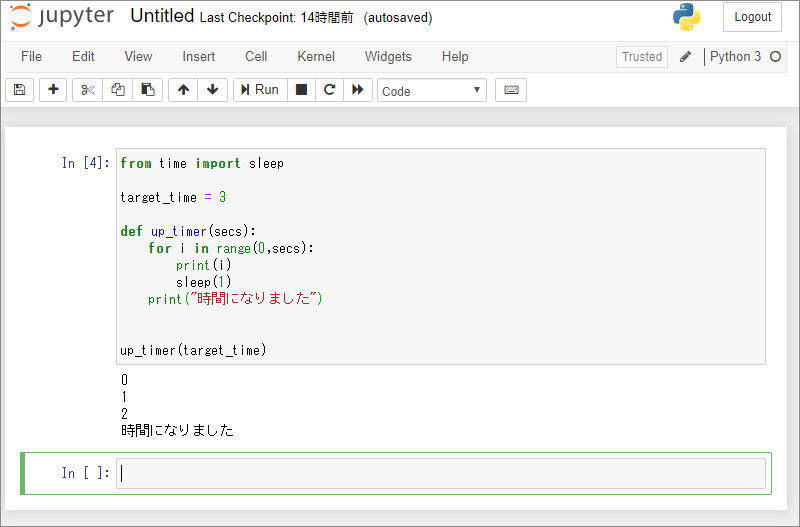Click the pencil edit indicator icon

(x=685, y=57)
